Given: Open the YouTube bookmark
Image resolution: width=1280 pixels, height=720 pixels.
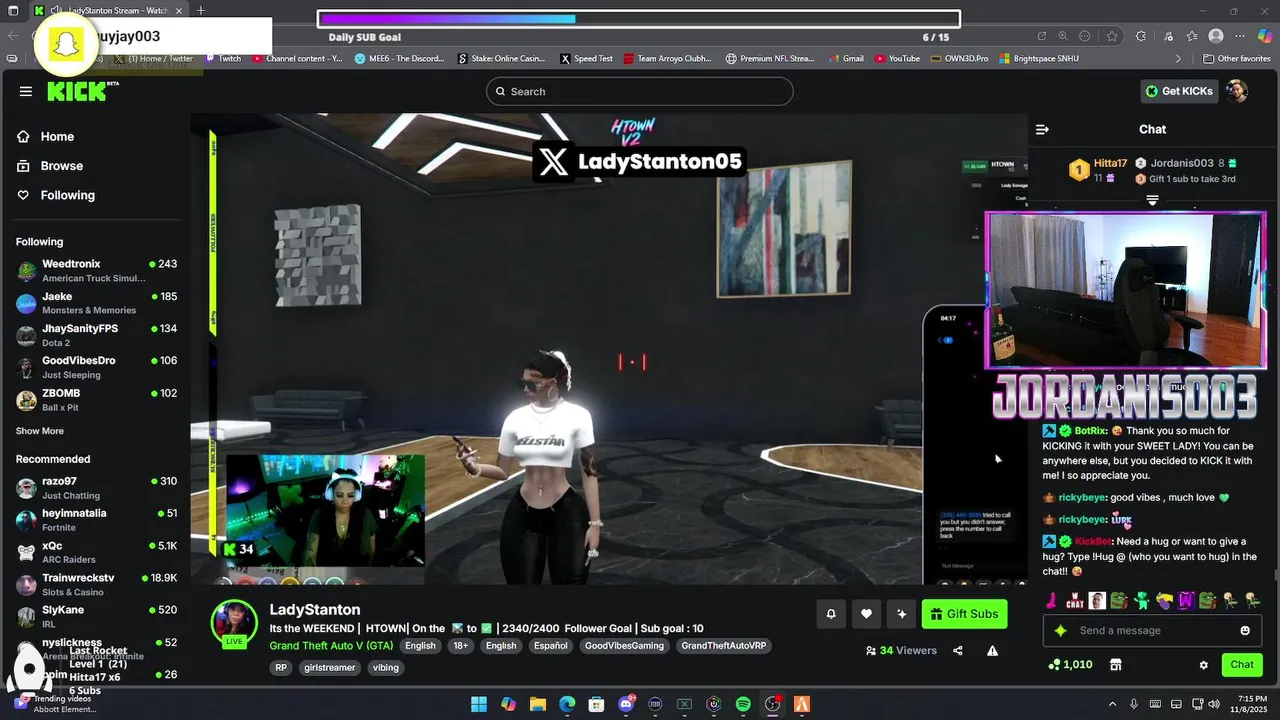Looking at the screenshot, I should tap(897, 59).
